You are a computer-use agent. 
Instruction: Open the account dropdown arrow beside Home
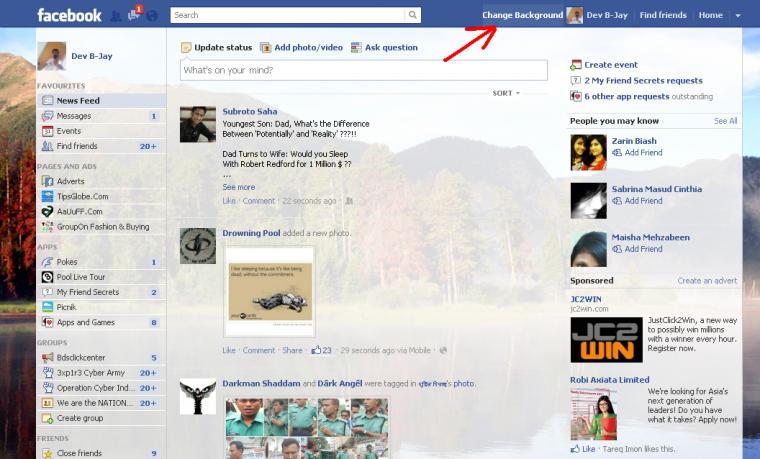click(738, 16)
